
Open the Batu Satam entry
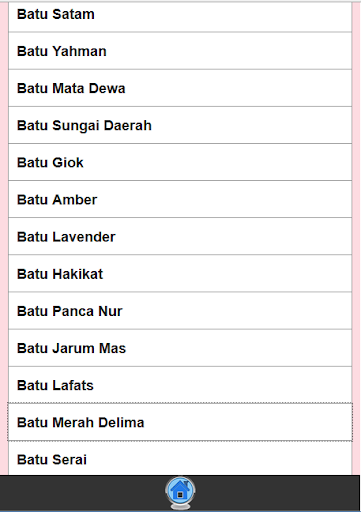(180, 16)
